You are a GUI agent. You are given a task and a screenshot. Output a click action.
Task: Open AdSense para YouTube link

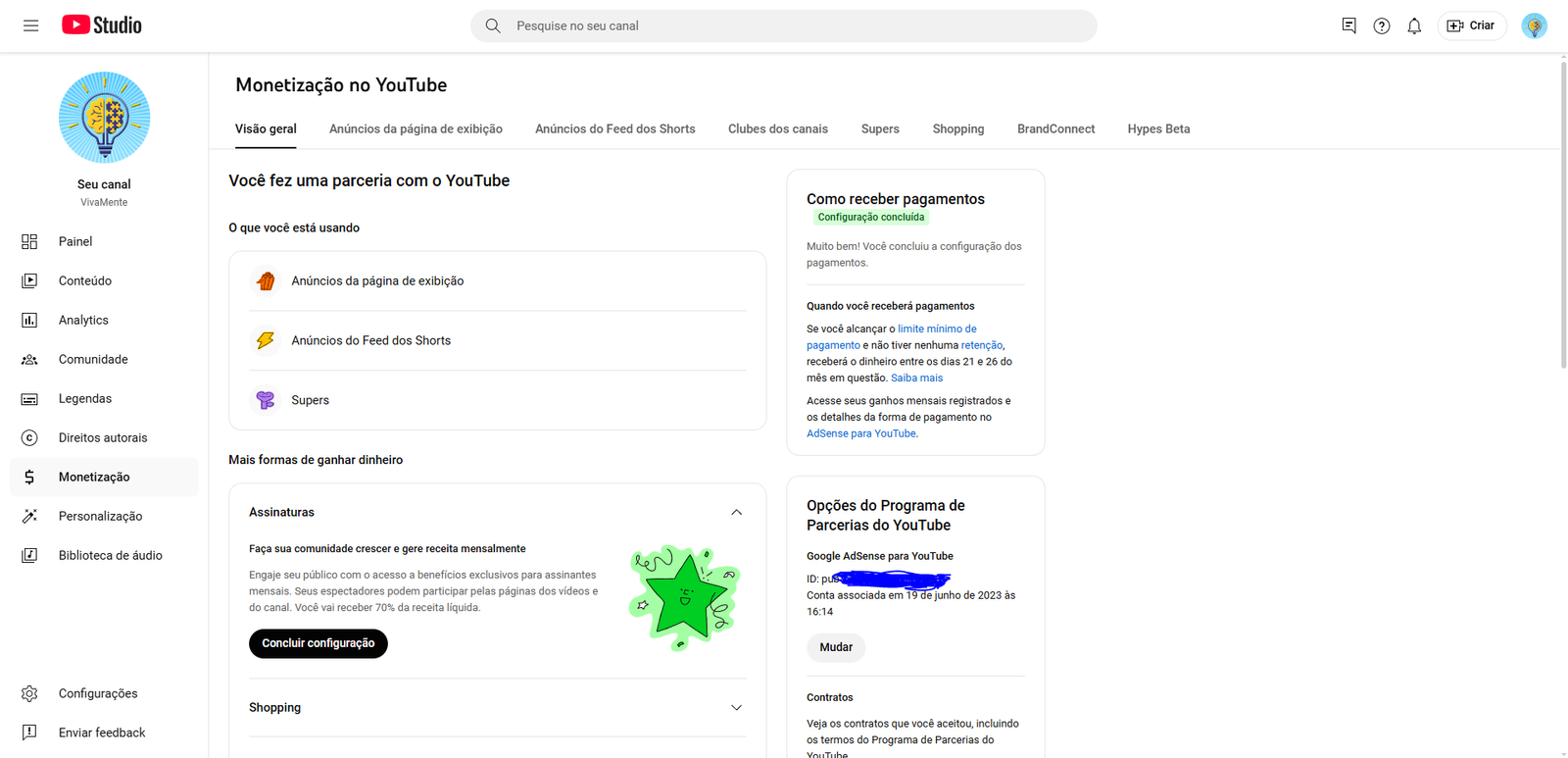[x=861, y=433]
